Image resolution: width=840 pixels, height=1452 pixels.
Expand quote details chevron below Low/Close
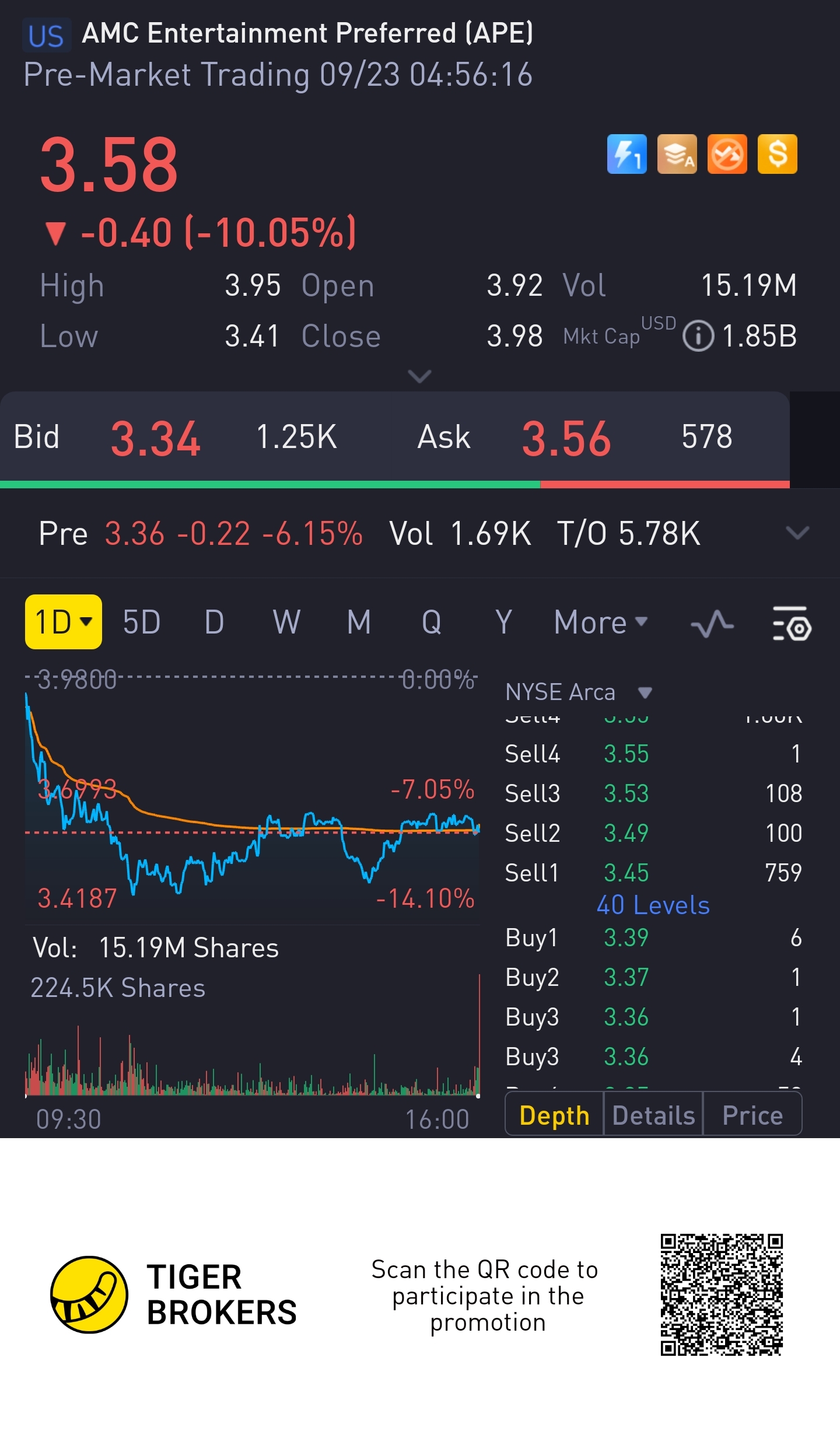pyautogui.click(x=419, y=376)
